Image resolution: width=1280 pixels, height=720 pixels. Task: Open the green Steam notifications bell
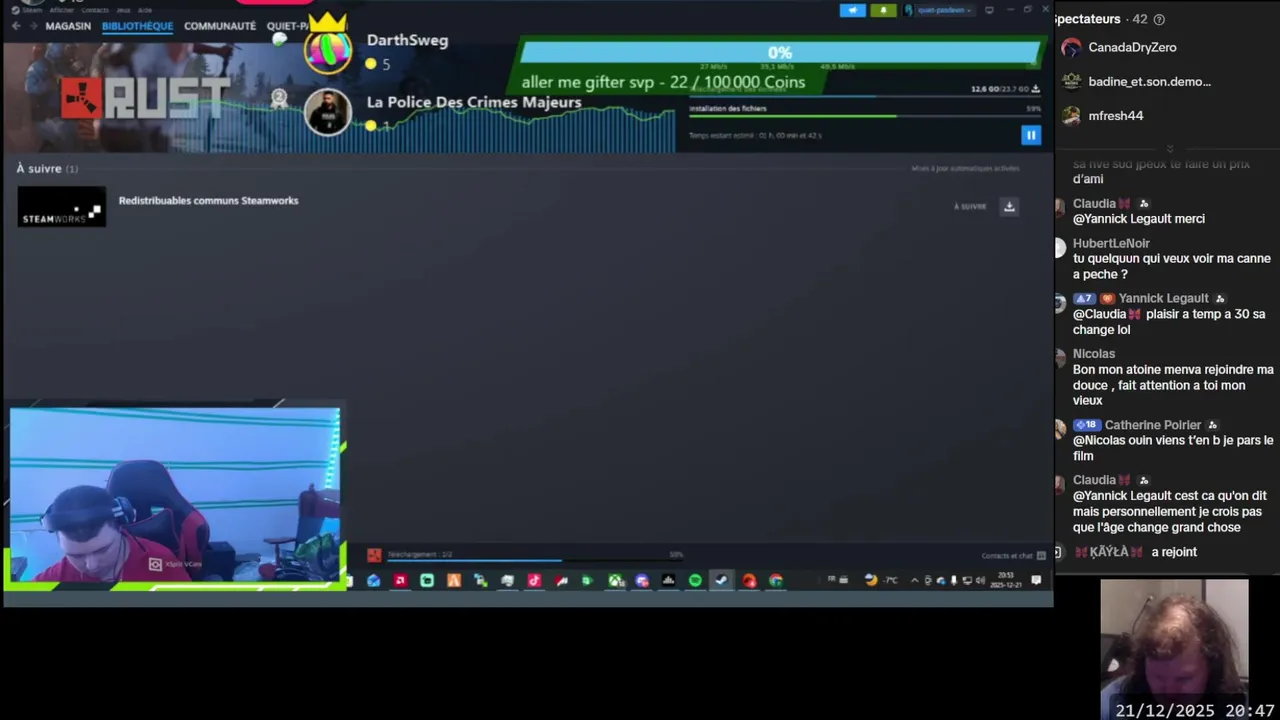pos(883,10)
